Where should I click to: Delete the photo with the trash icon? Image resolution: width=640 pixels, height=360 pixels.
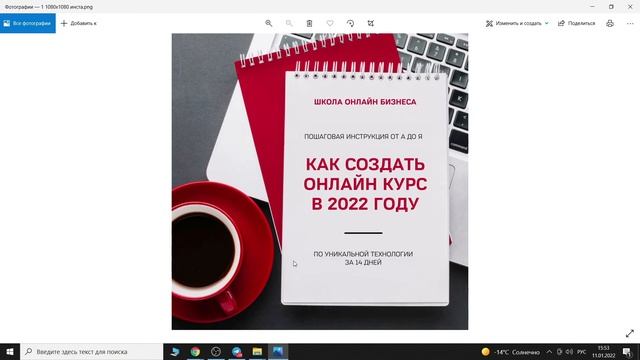[309, 23]
